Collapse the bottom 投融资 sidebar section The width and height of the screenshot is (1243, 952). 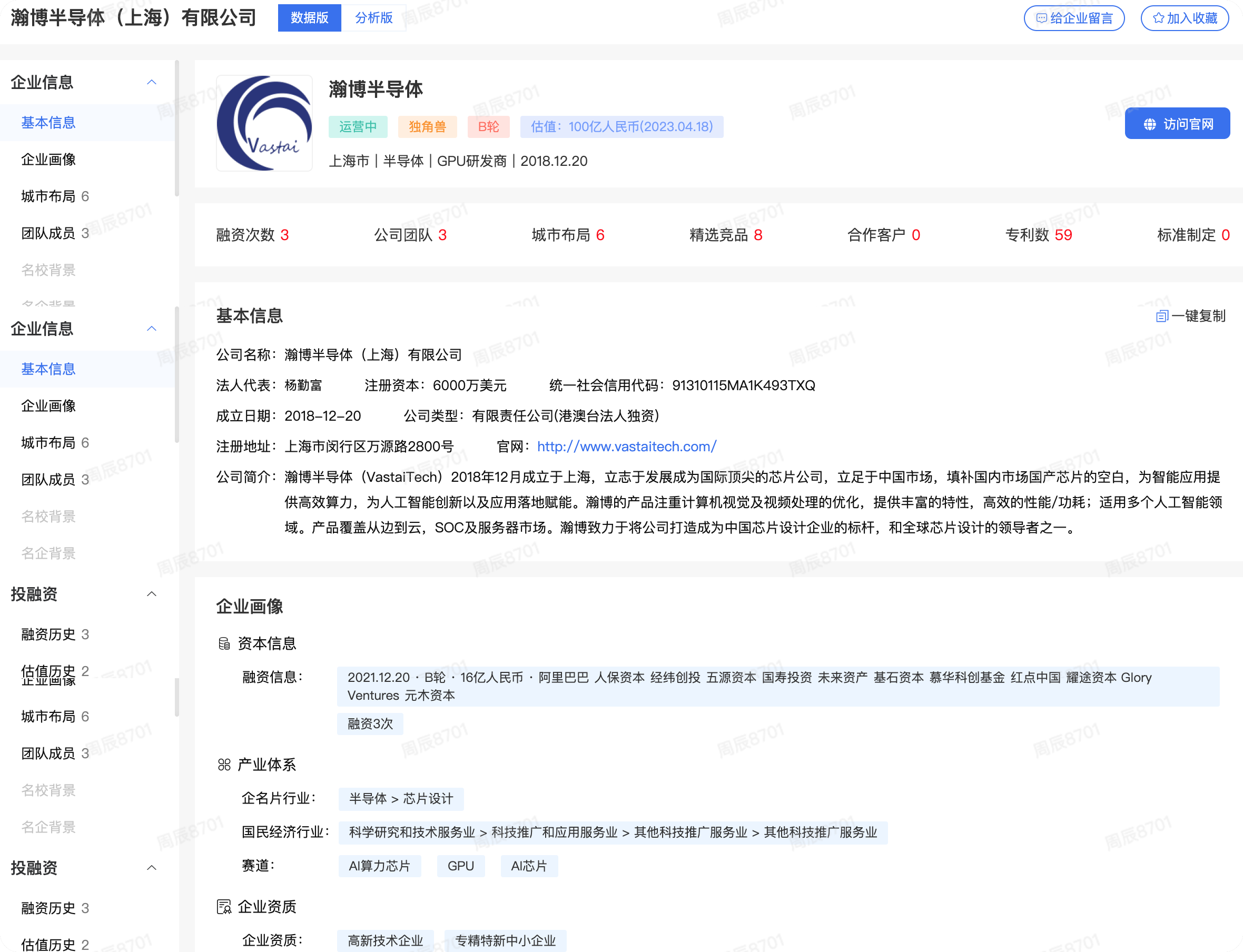pos(151,868)
